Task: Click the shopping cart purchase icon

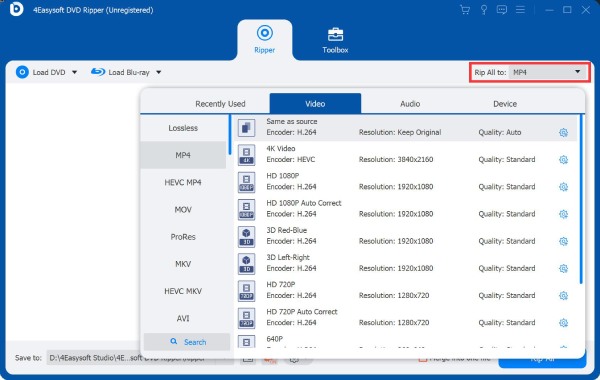Action: click(465, 10)
